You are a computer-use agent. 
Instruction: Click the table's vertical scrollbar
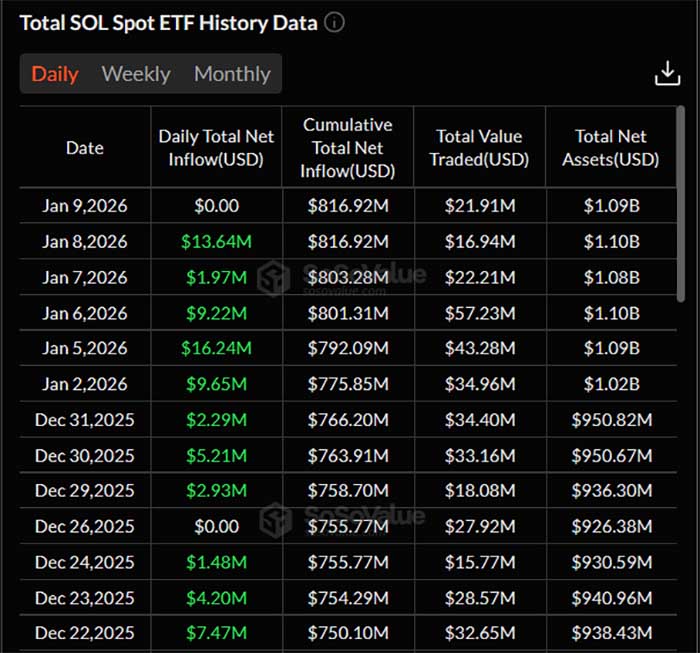click(x=680, y=204)
